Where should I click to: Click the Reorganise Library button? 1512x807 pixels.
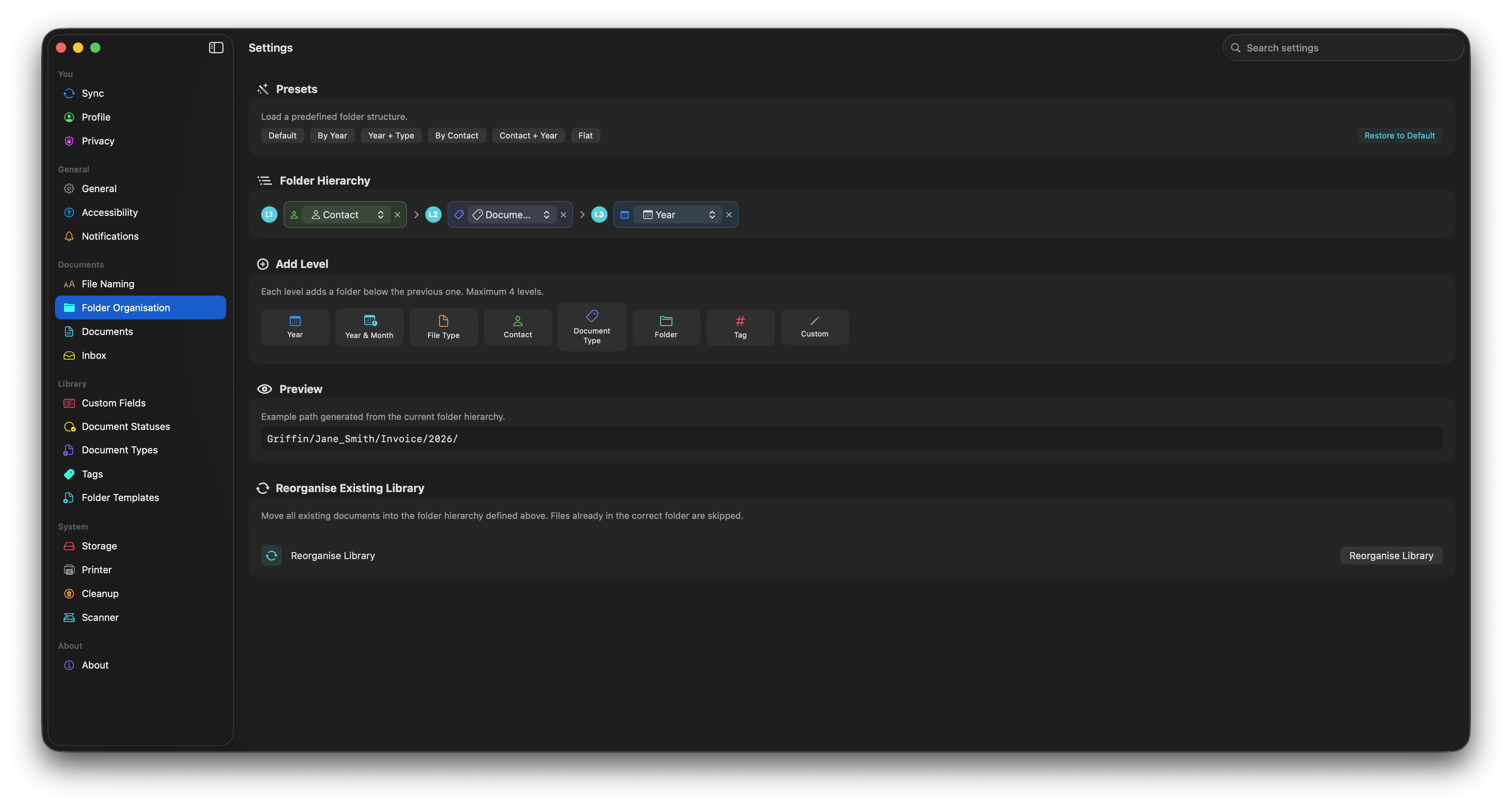[1390, 555]
